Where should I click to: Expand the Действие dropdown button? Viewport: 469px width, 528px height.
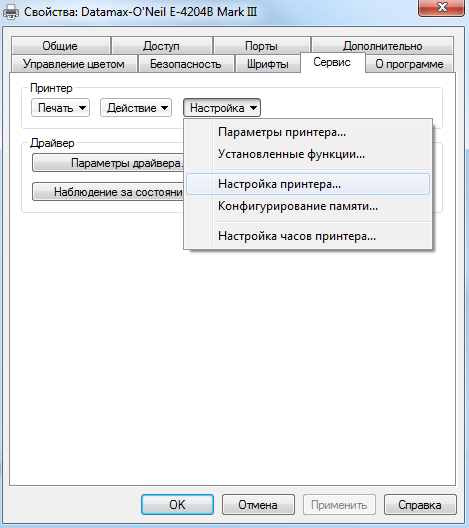[x=136, y=108]
